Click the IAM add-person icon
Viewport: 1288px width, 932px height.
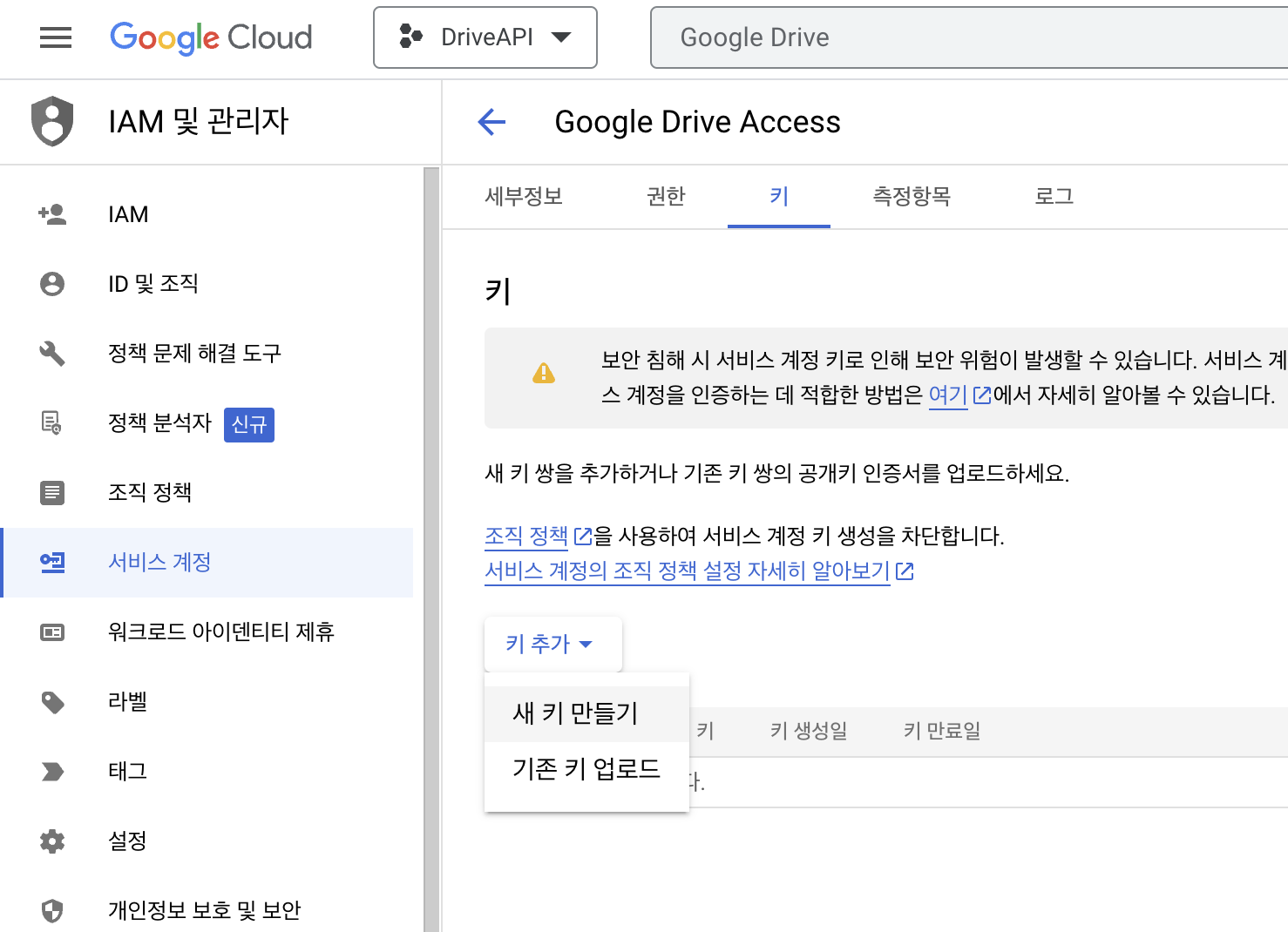[52, 214]
